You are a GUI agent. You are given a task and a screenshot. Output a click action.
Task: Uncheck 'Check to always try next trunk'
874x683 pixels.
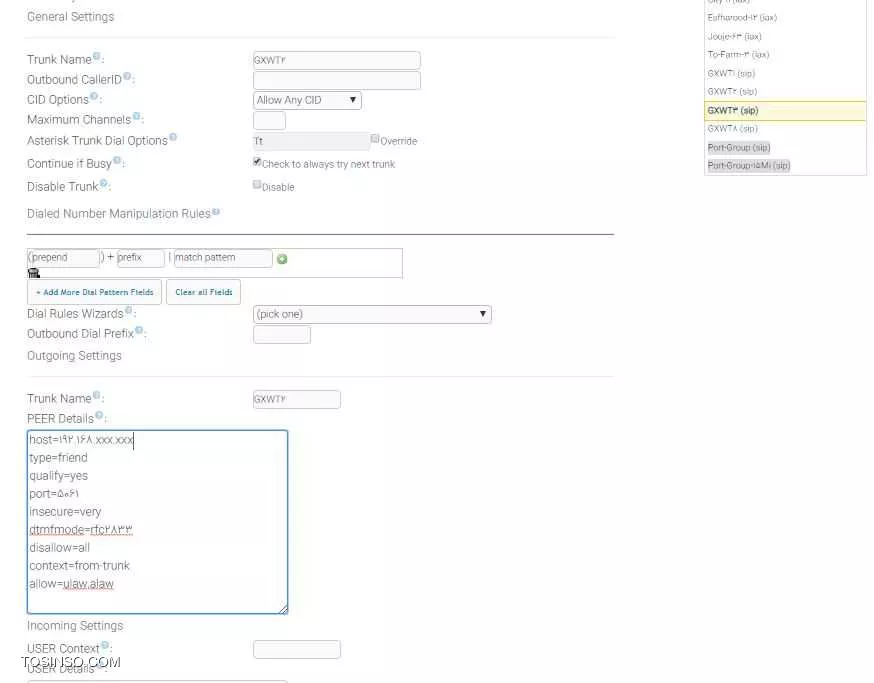[x=257, y=162]
